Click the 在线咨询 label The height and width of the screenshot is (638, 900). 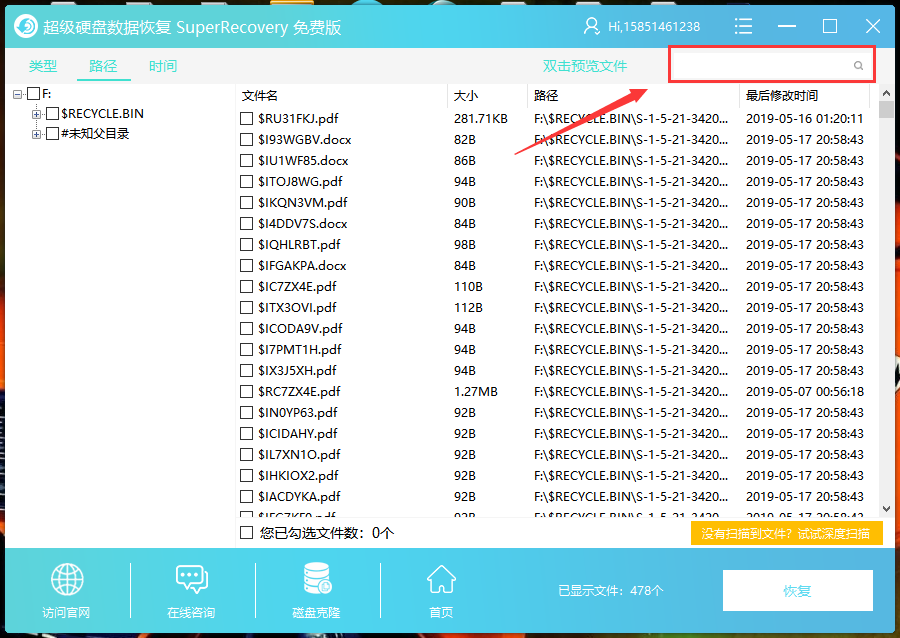[191, 613]
